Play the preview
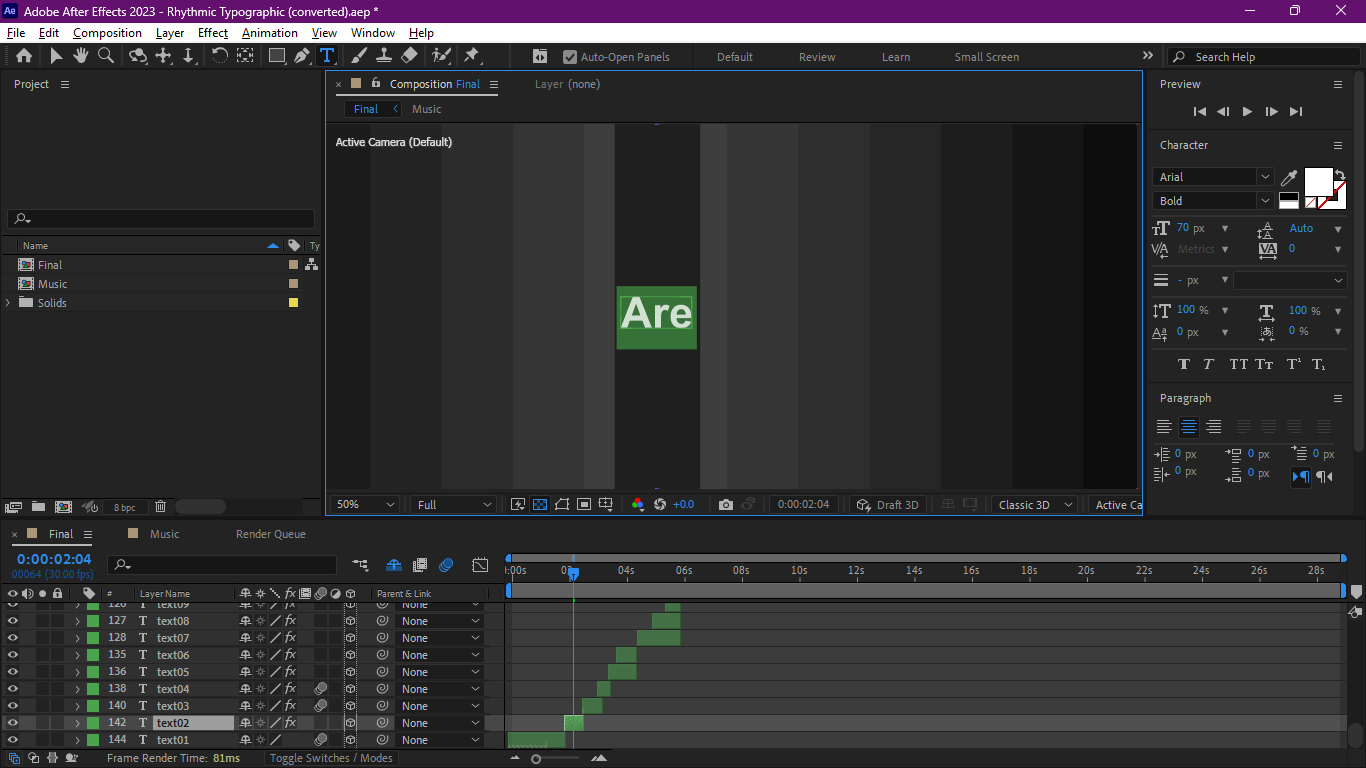The width and height of the screenshot is (1366, 768). (1247, 112)
